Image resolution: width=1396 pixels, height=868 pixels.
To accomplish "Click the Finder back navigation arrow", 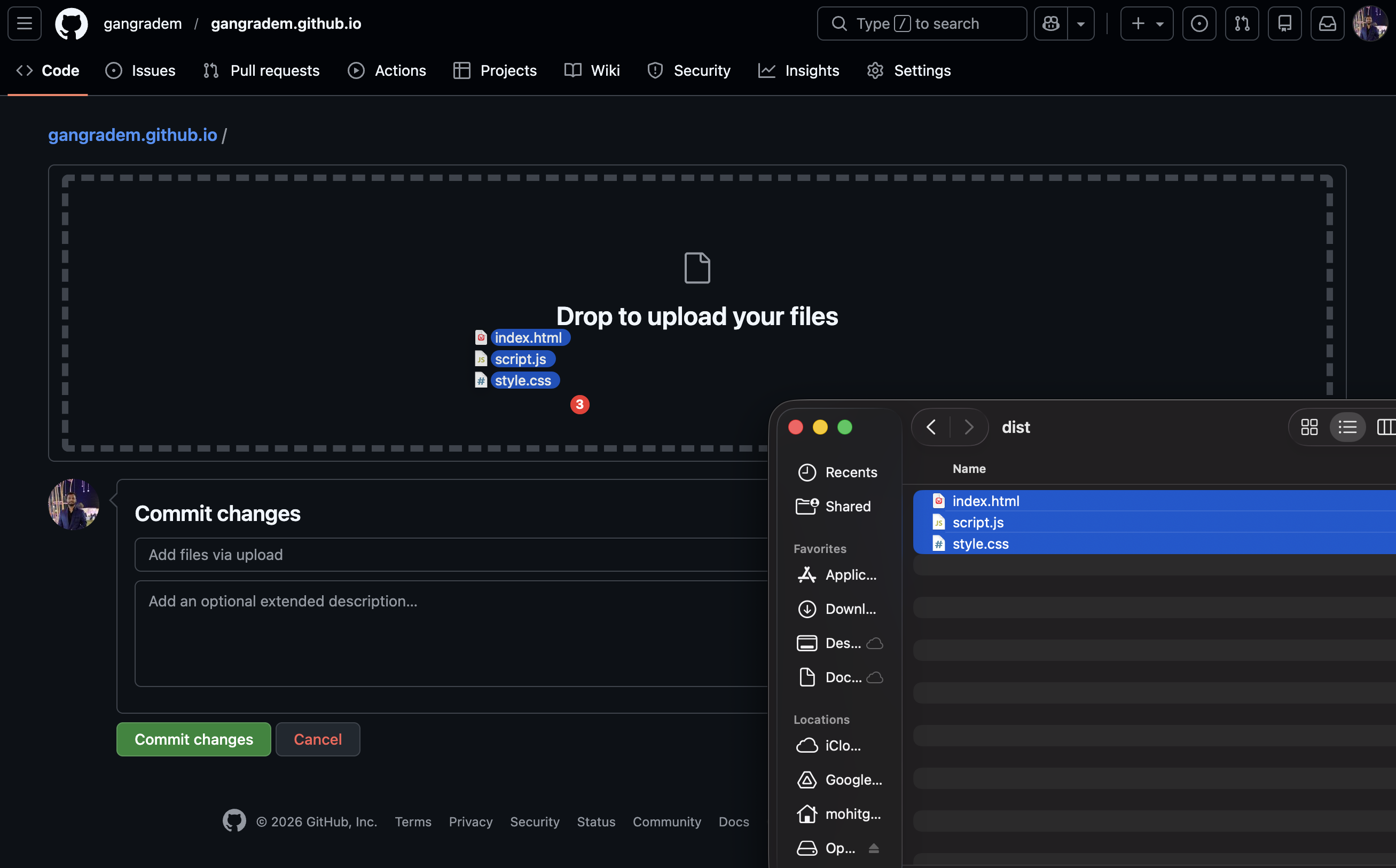I will click(930, 427).
